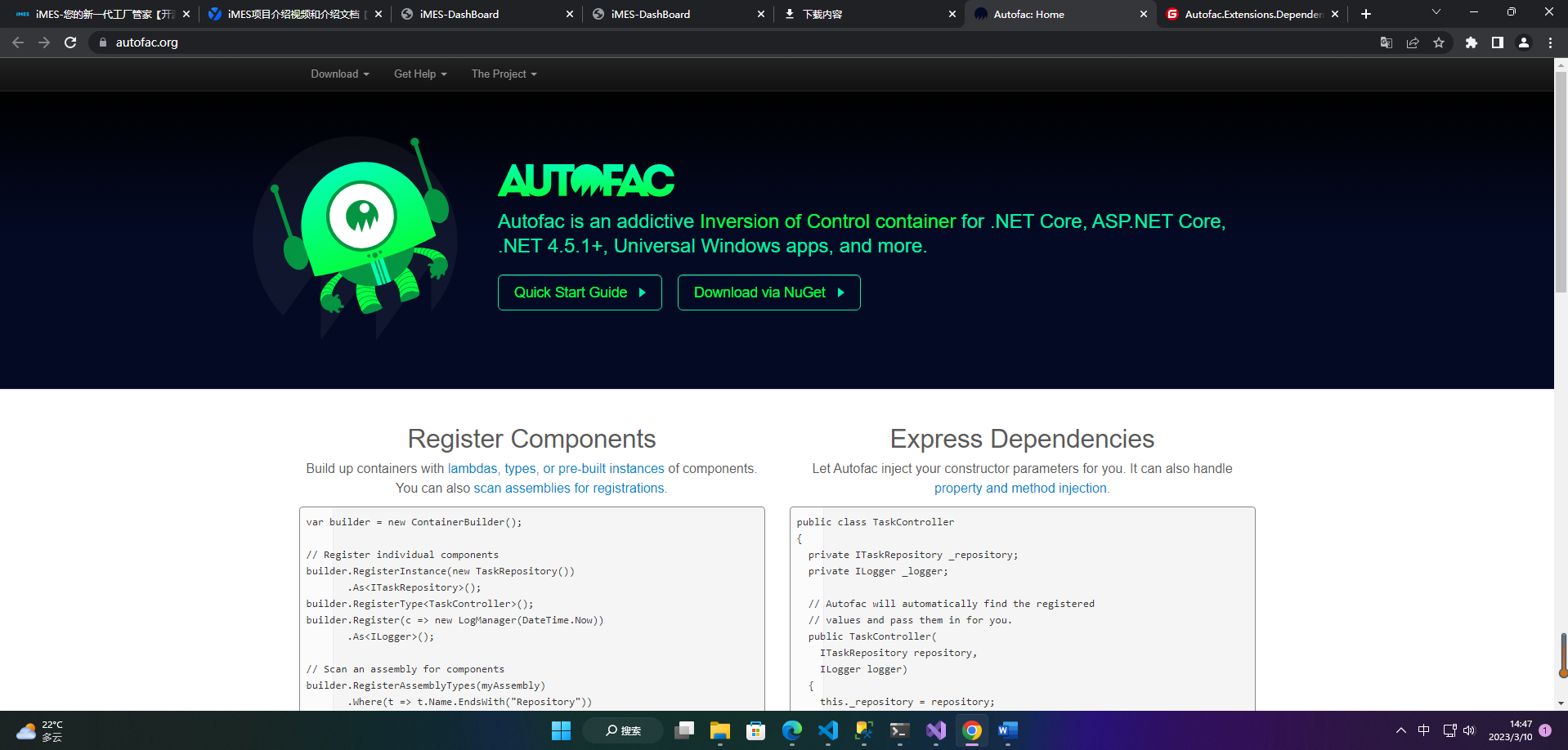Viewport: 1568px width, 750px height.
Task: Expand the Download menu
Action: point(340,74)
